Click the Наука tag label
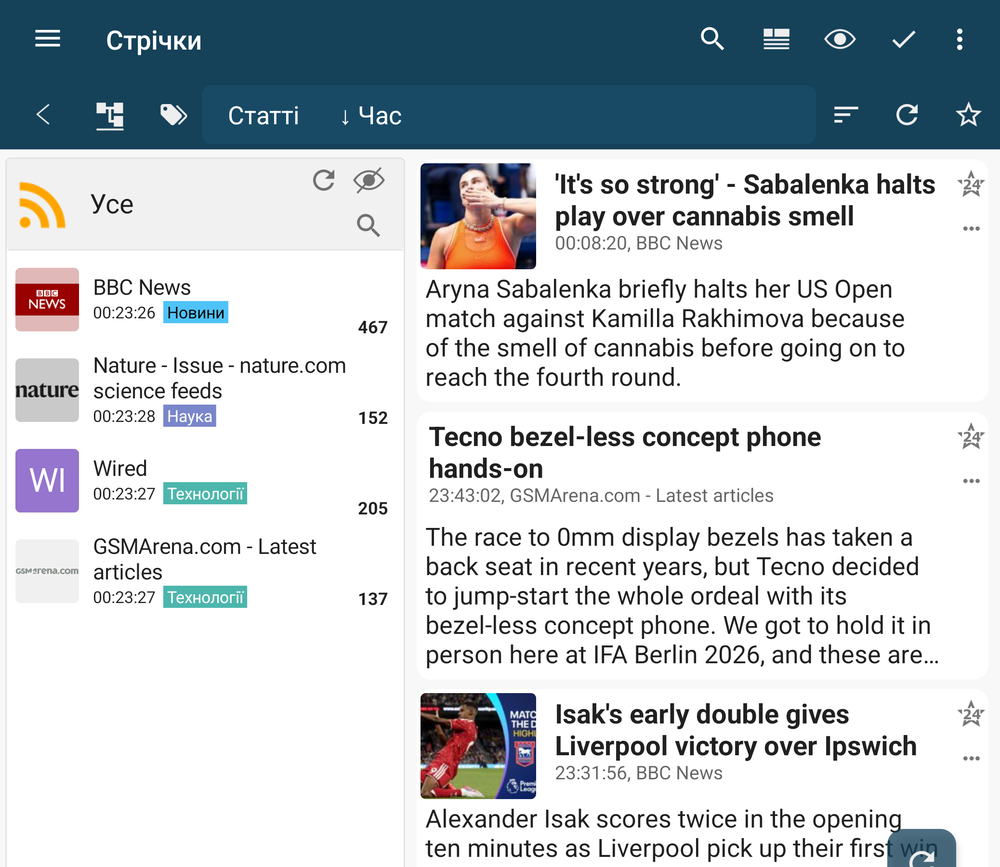1000x867 pixels. [189, 416]
